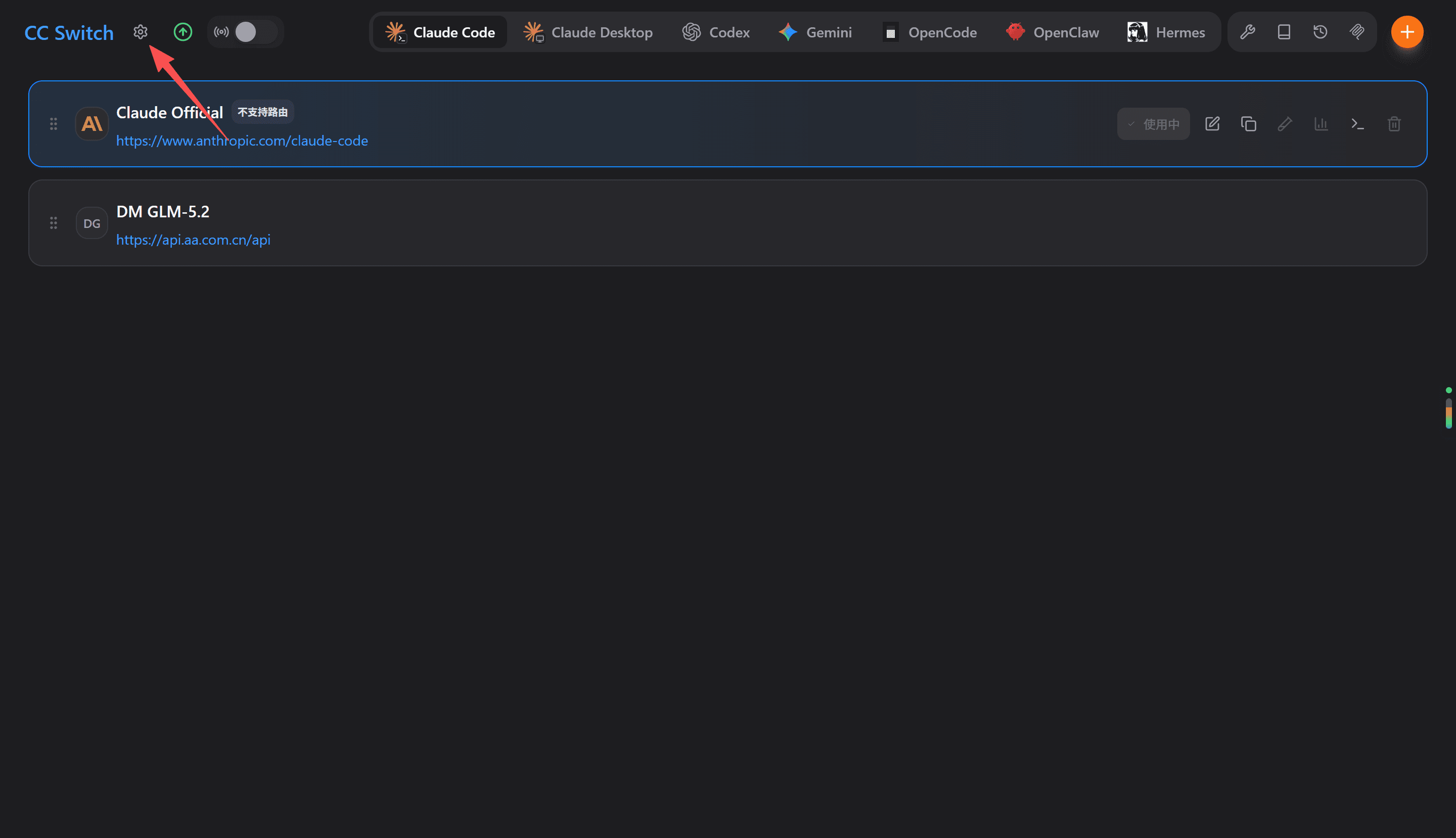
Task: Toggle the proxy switch in the header
Action: (256, 32)
